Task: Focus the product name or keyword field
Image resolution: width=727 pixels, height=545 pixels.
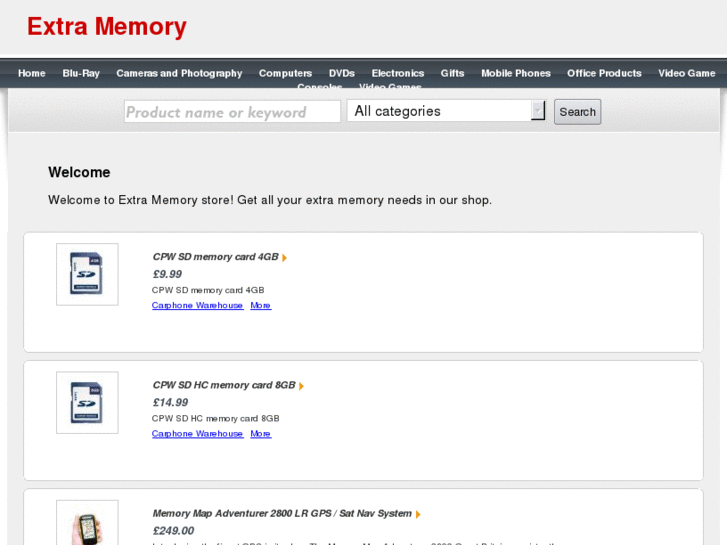Action: pyautogui.click(x=232, y=112)
